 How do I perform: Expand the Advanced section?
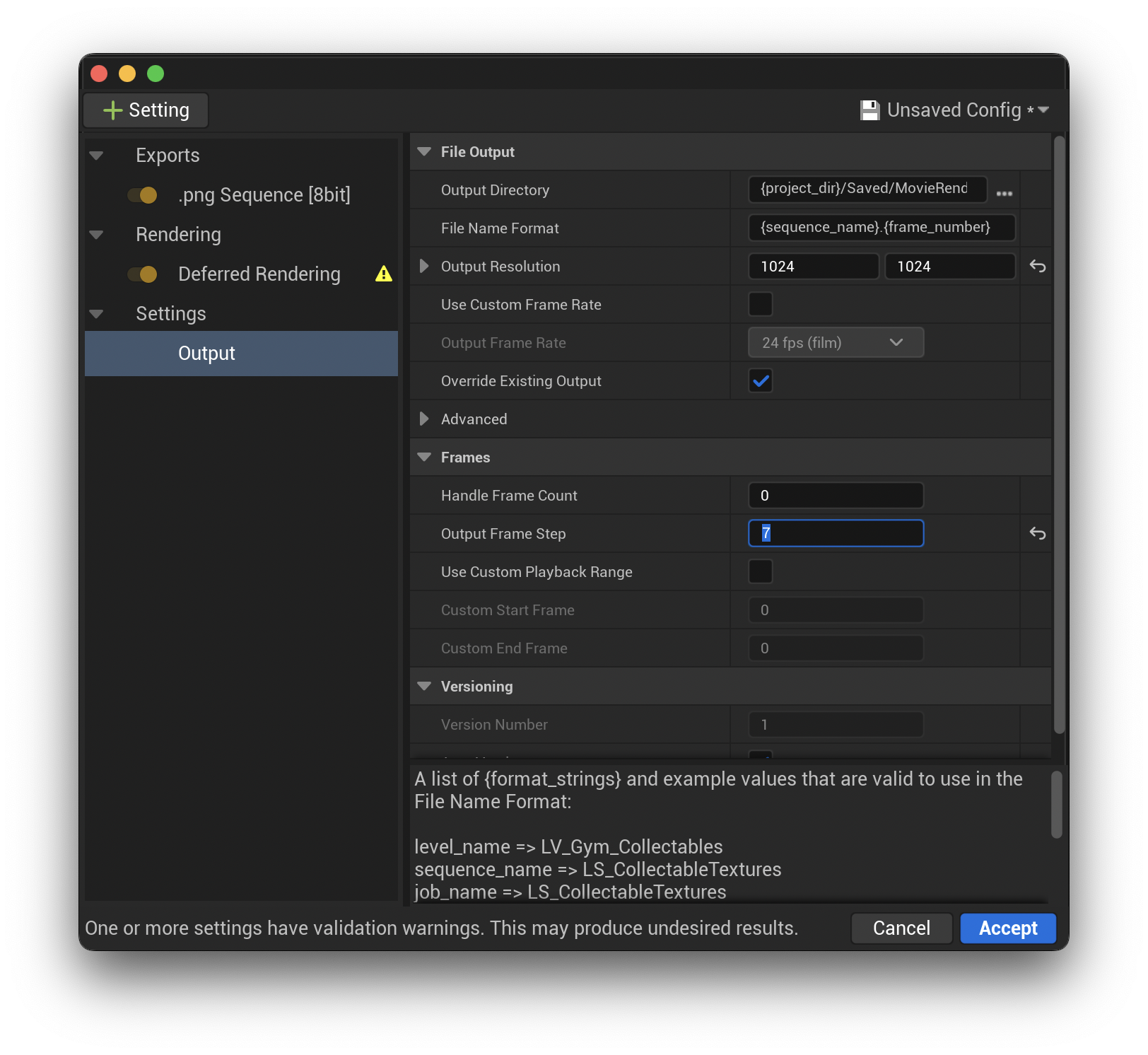(423, 419)
